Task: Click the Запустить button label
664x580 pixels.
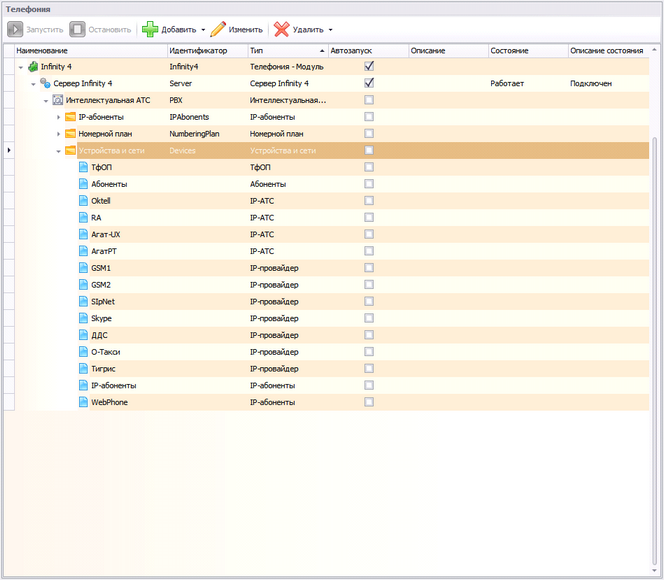Action: (44, 30)
